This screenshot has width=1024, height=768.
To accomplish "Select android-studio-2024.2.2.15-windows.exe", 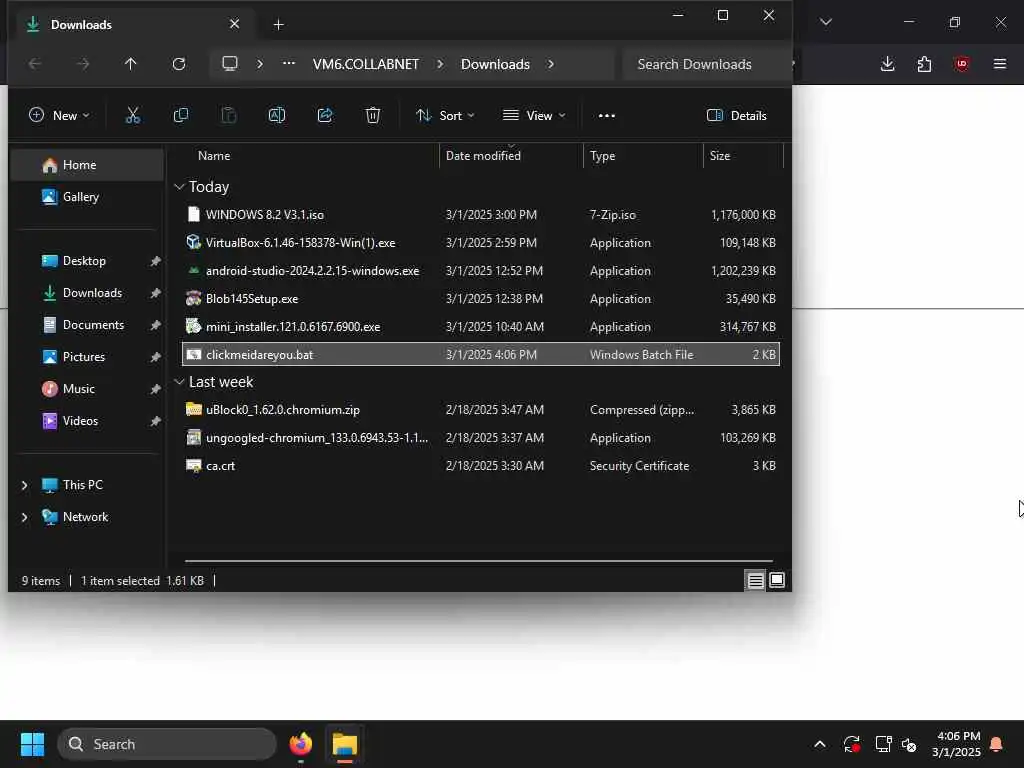I will pyautogui.click(x=481, y=271).
